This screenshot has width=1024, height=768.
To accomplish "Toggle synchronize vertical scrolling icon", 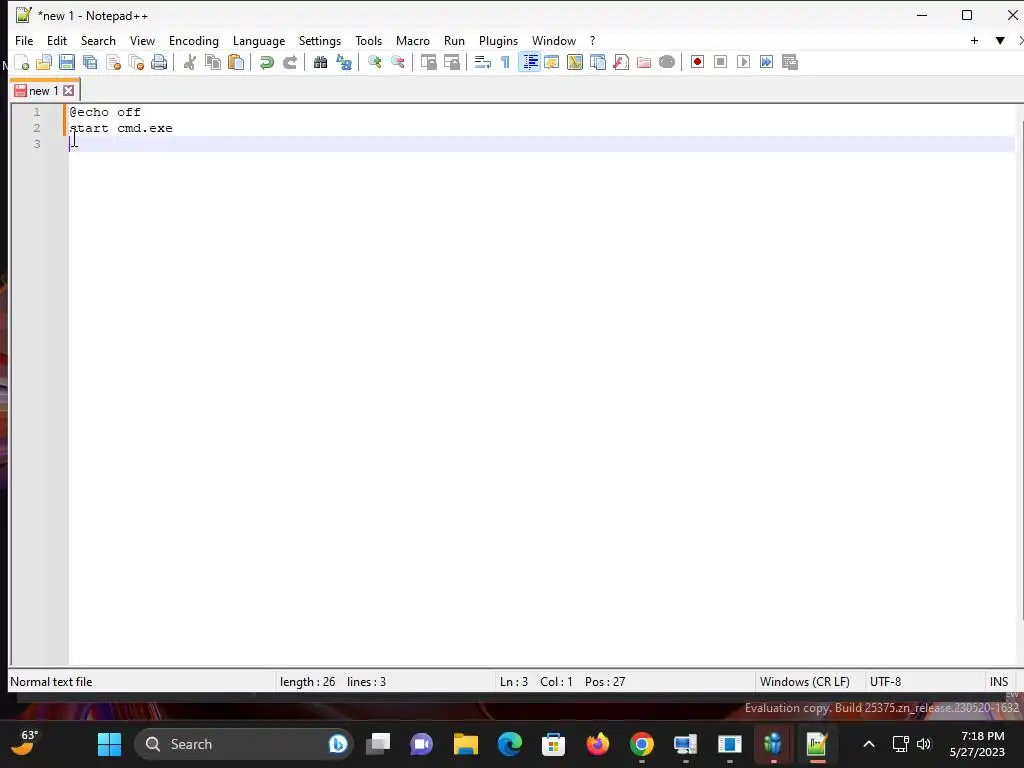I will click(x=428, y=63).
